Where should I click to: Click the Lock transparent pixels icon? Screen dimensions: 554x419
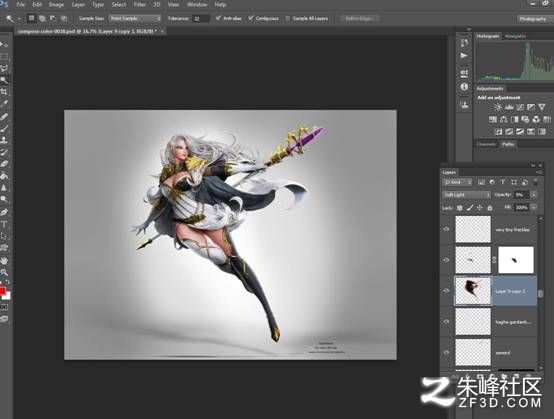pos(460,208)
